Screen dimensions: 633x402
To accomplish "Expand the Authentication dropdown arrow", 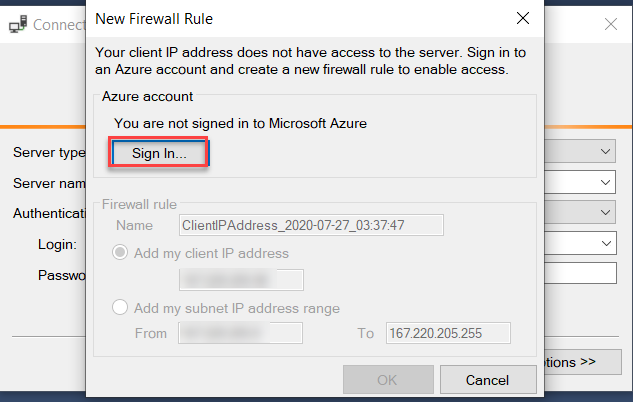I will tap(606, 213).
